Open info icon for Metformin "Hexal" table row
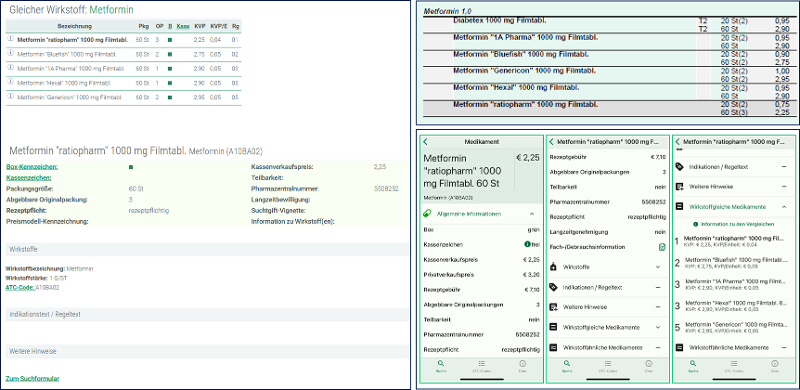The width and height of the screenshot is (800, 390). (10, 82)
